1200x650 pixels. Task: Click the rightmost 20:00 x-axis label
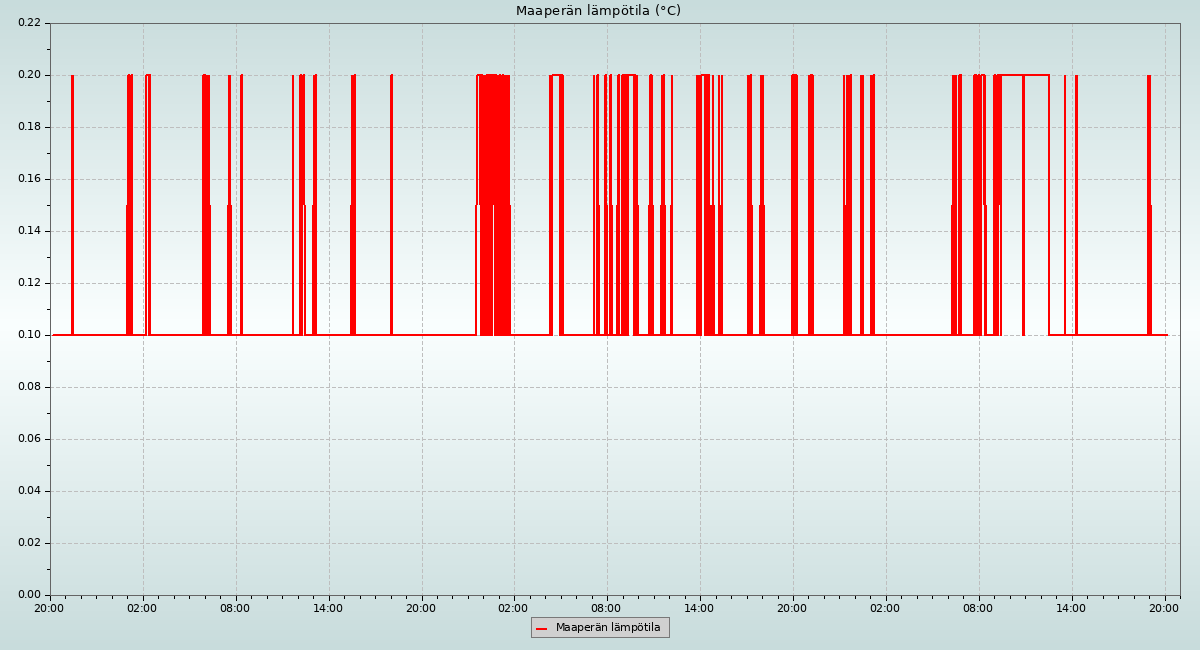pos(1164,608)
